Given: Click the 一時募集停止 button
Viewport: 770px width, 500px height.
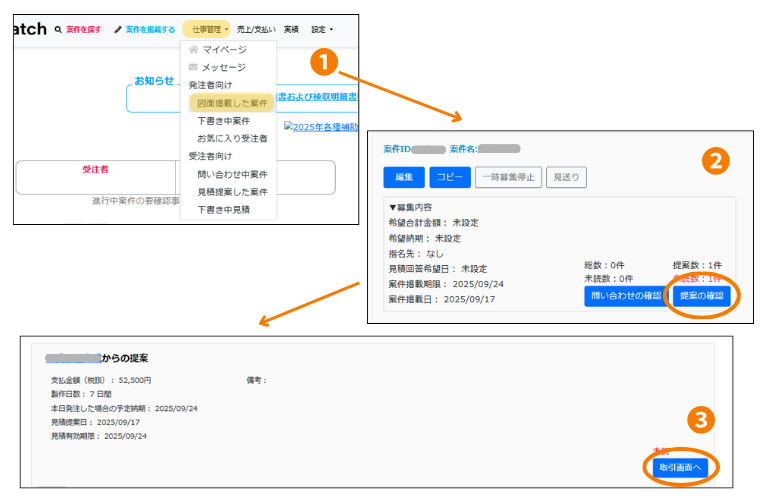Looking at the screenshot, I should click(508, 177).
